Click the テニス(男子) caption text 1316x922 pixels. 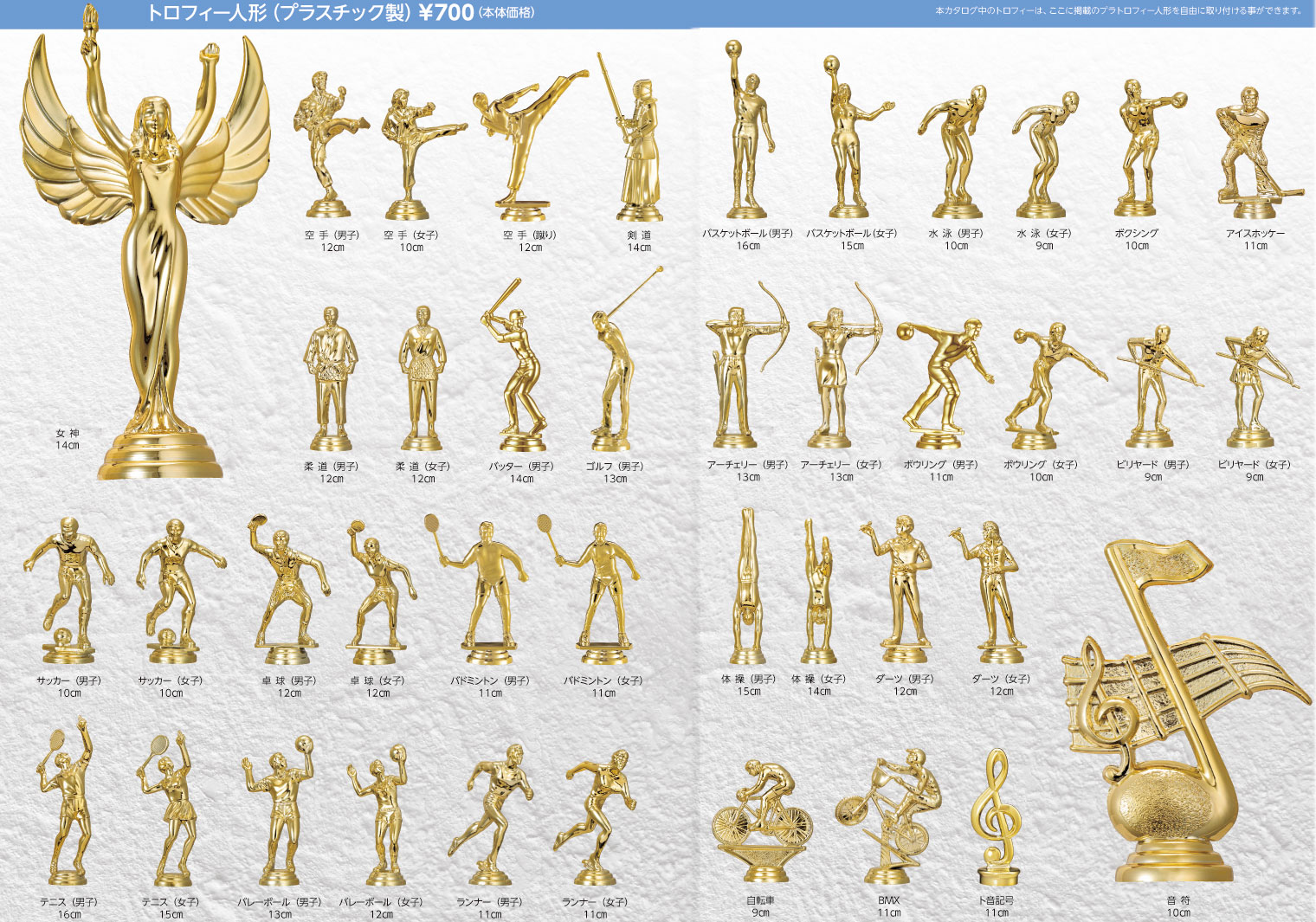(68, 902)
